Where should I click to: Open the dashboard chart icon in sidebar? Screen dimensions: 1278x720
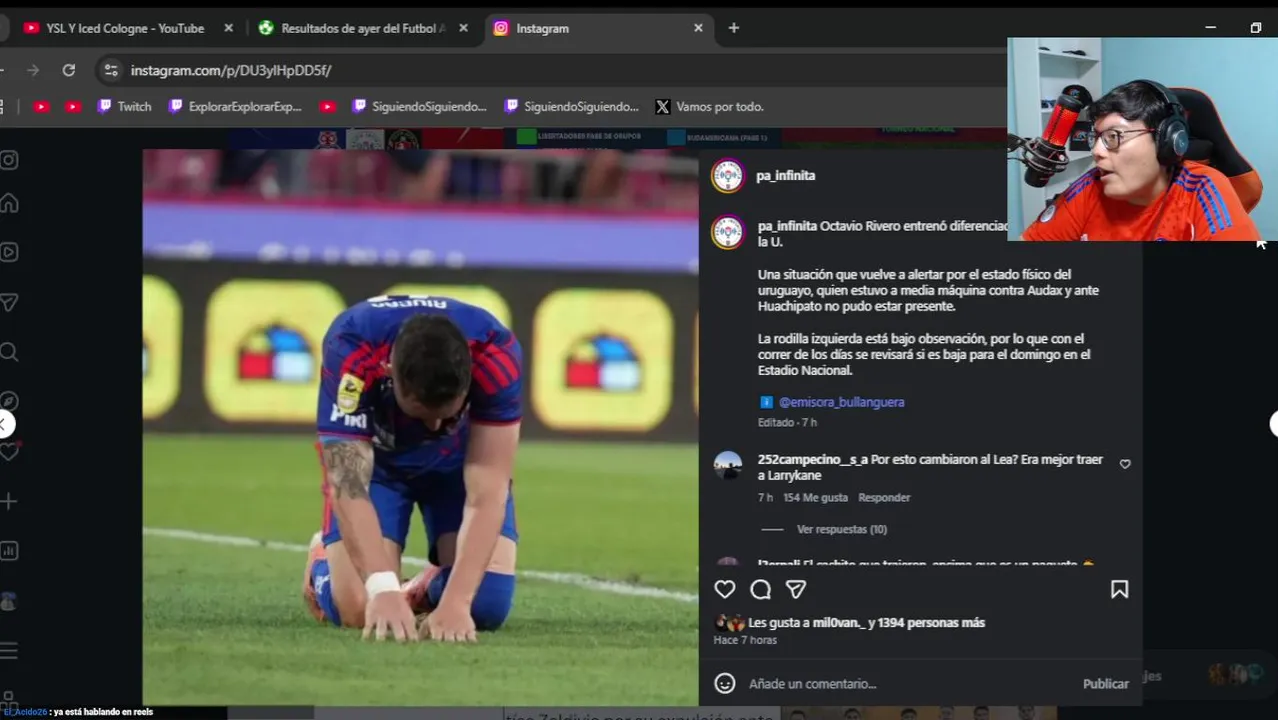click(9, 551)
